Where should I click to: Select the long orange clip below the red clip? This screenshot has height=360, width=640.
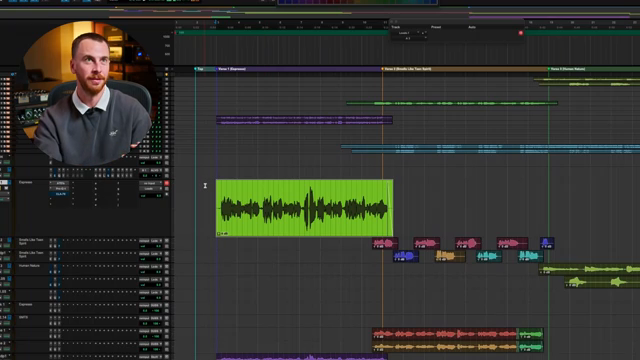tap(444, 347)
